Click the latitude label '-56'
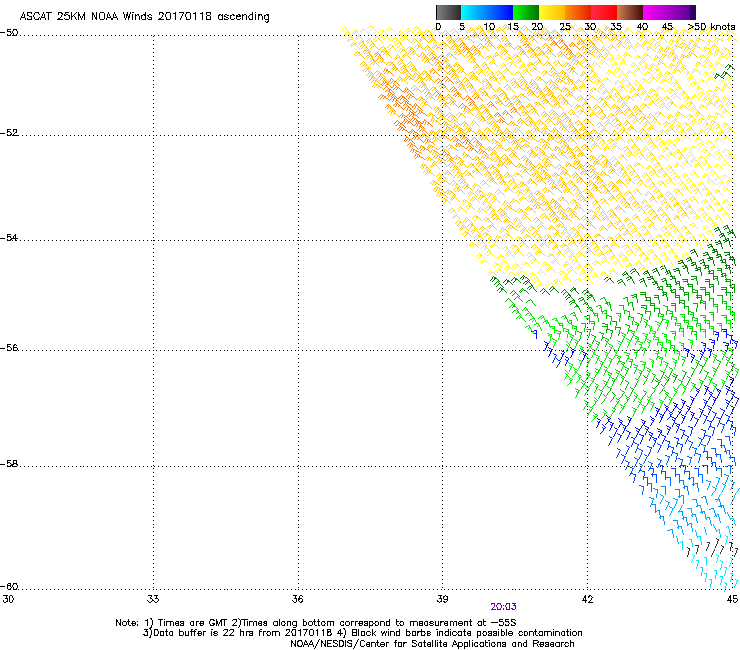Viewport: 740px width, 650px height. (9, 348)
